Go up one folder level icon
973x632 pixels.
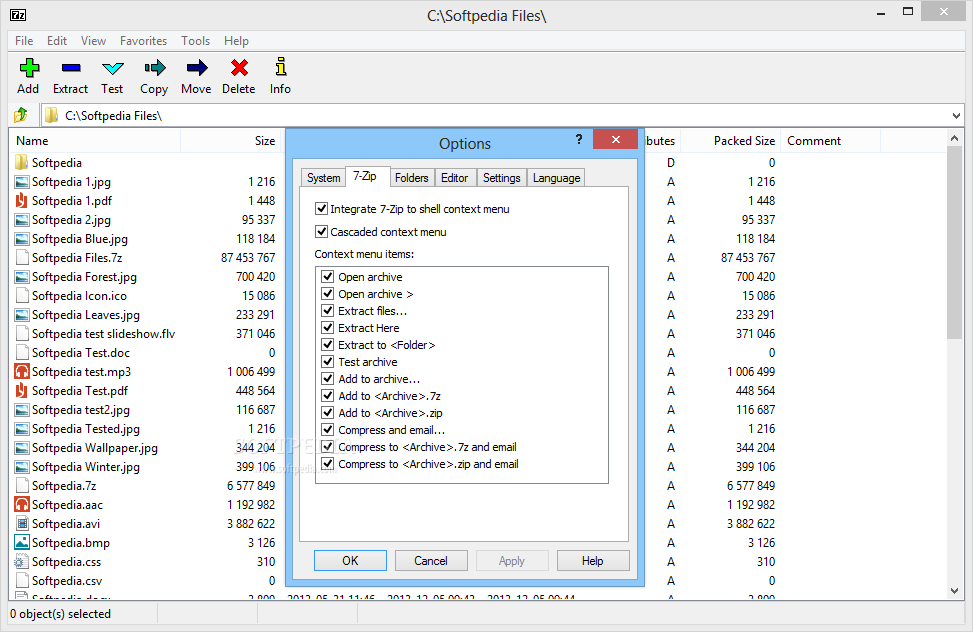pyautogui.click(x=21, y=115)
